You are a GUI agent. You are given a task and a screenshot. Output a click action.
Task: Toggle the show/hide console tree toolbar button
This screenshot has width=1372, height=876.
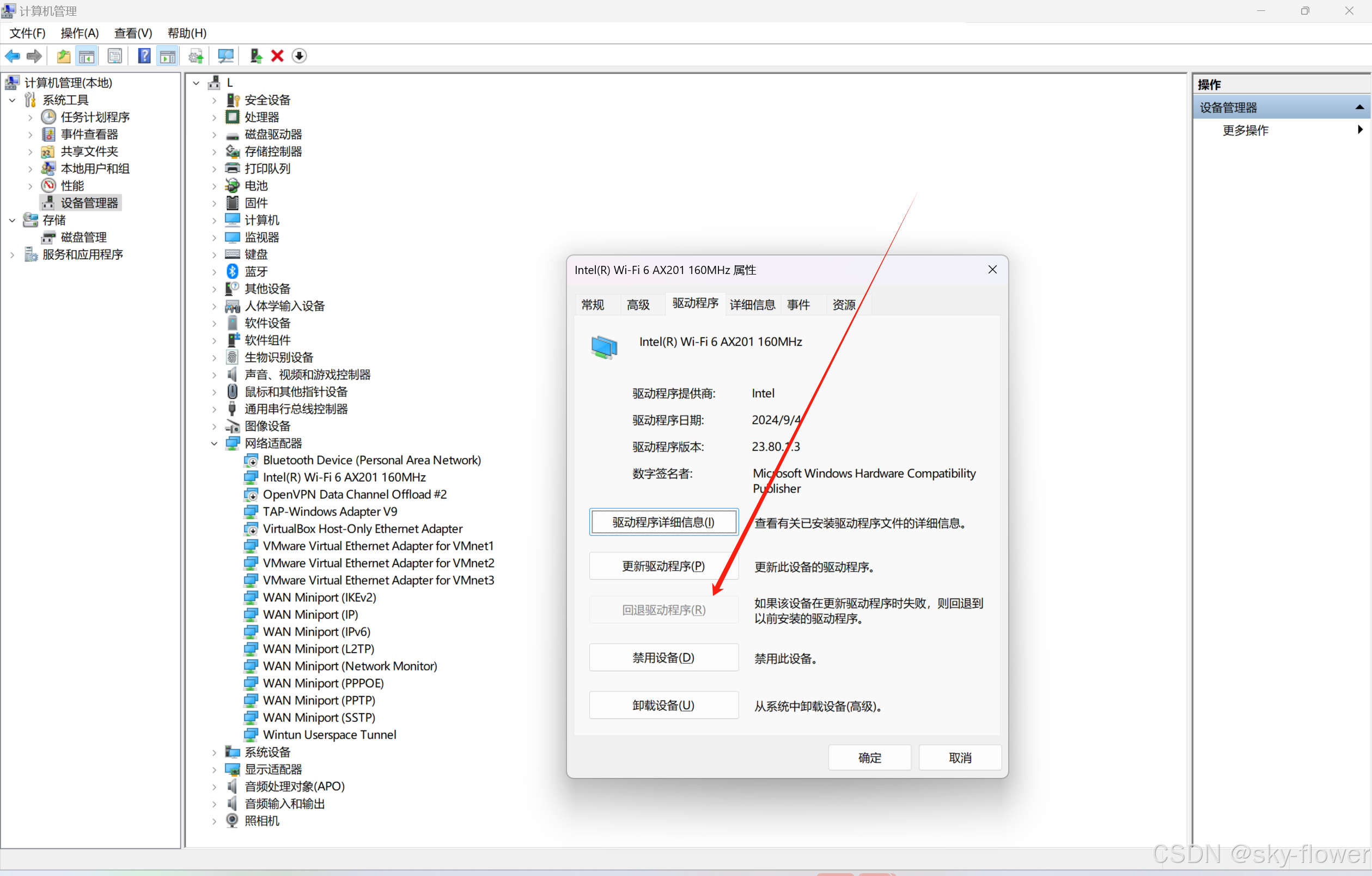pos(87,56)
